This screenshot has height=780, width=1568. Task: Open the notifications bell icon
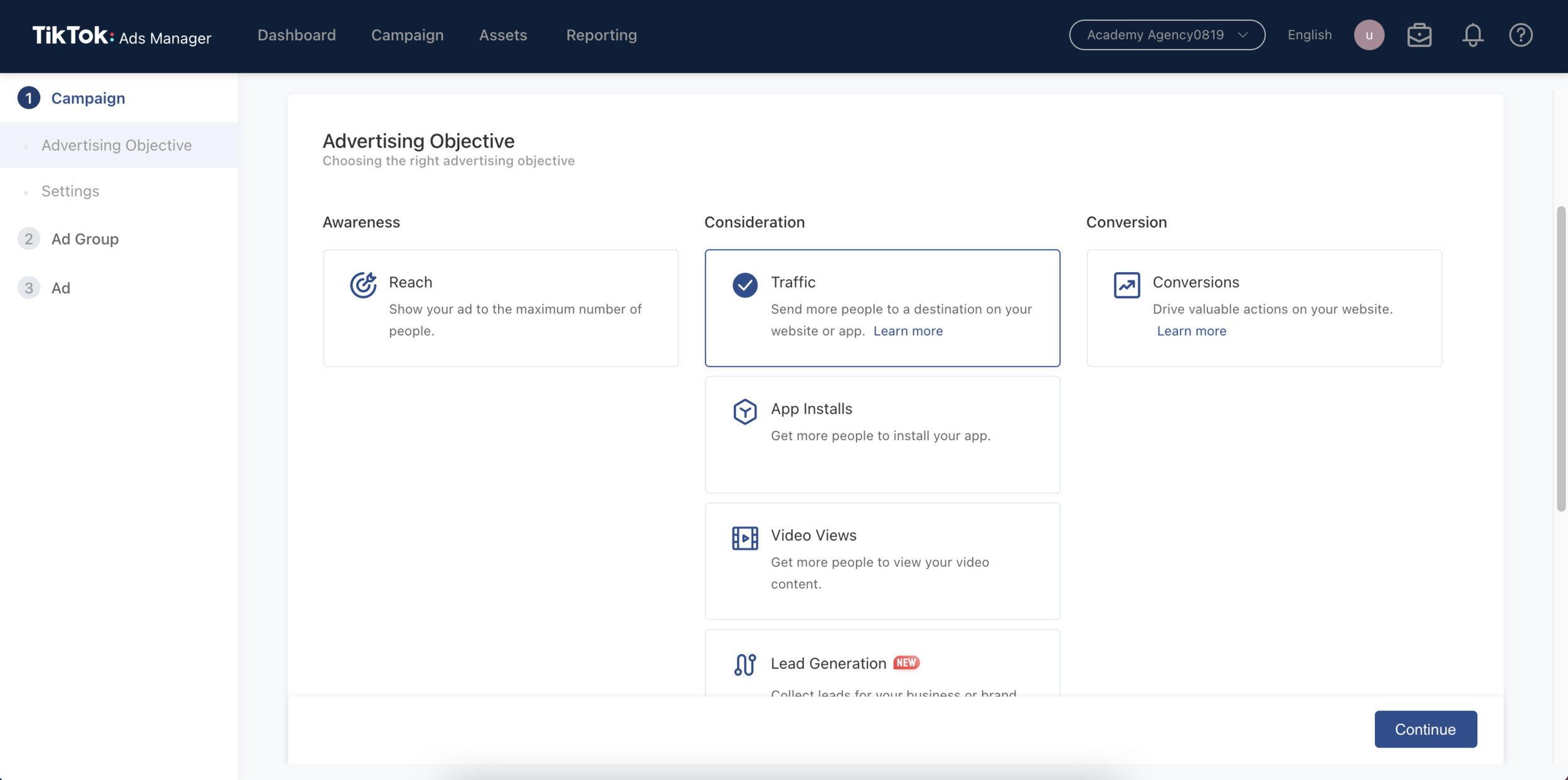point(1472,35)
